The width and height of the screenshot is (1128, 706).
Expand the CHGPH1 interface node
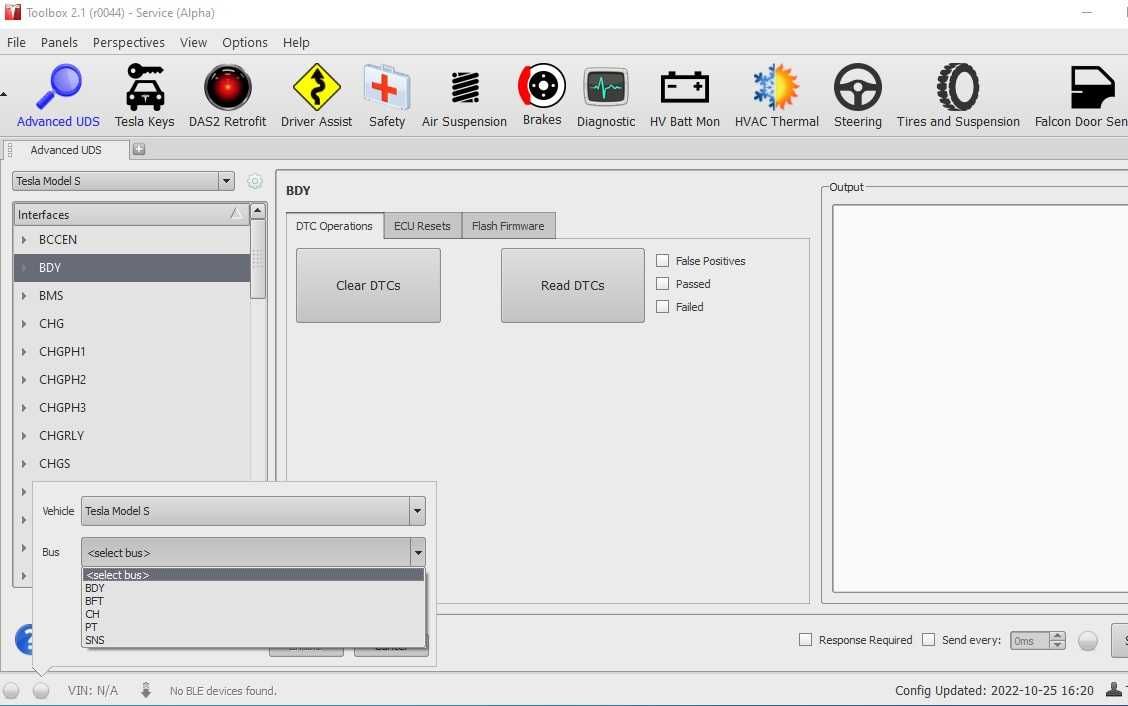coord(24,352)
